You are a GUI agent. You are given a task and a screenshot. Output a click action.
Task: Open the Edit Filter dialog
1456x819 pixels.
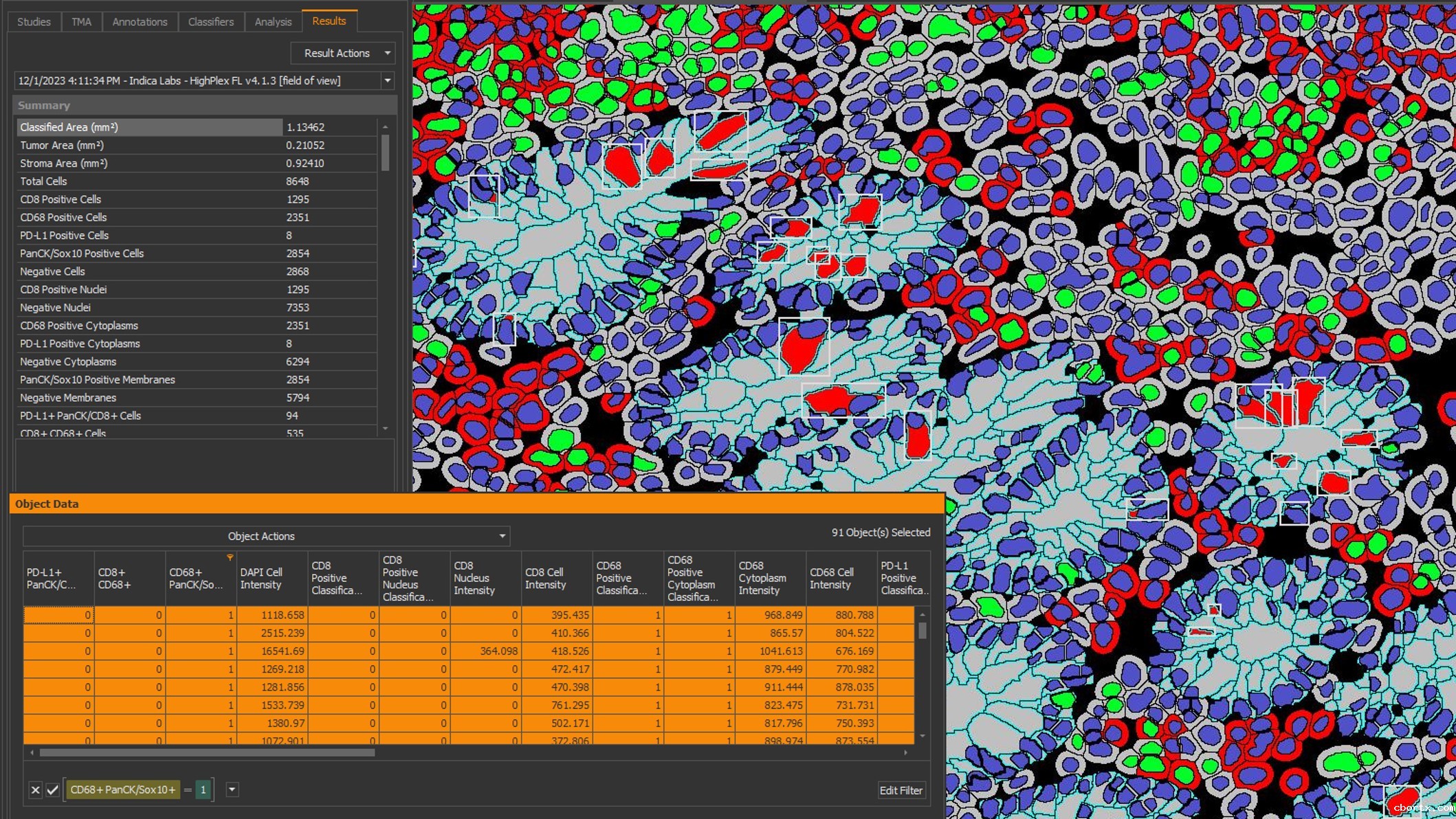[901, 790]
